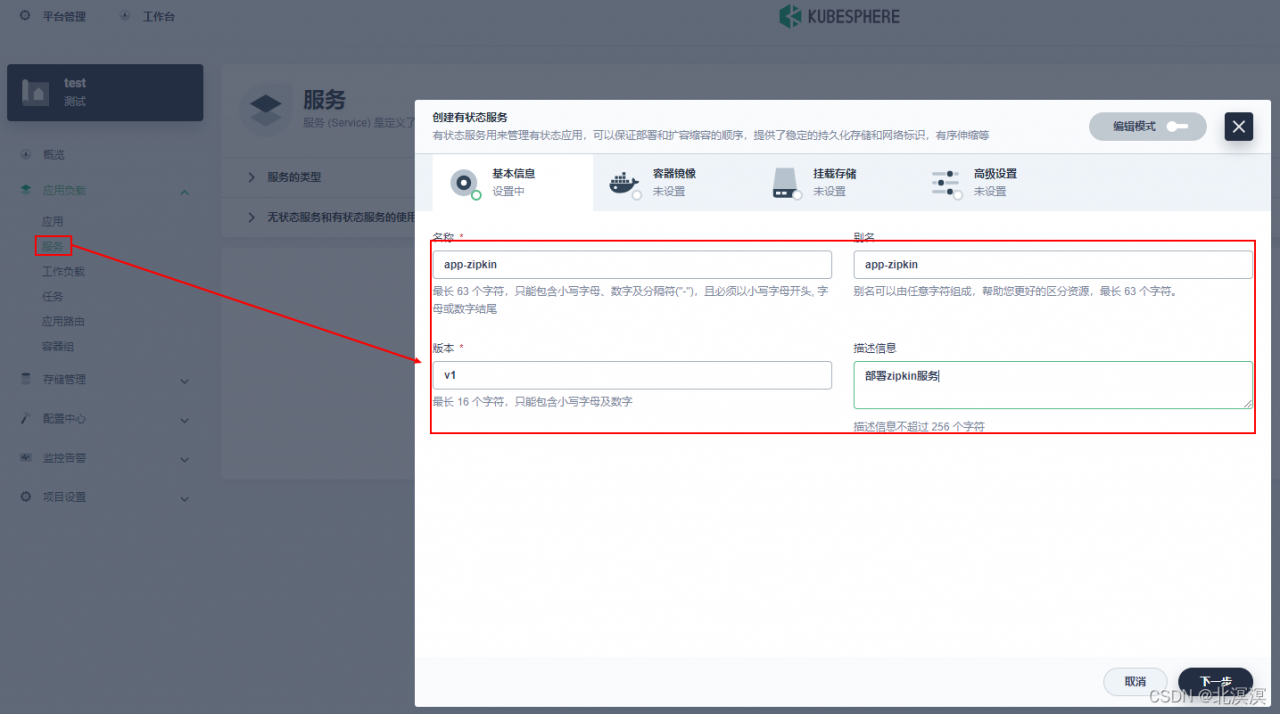Select container groups in the sidebar
The width and height of the screenshot is (1280, 714).
(58, 346)
